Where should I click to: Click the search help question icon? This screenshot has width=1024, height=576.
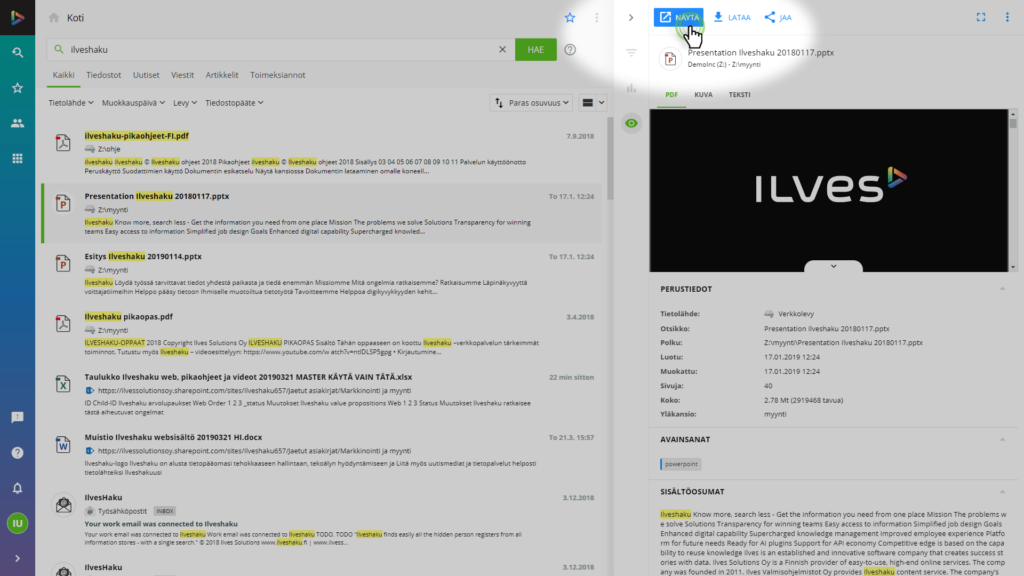pyautogui.click(x=570, y=50)
